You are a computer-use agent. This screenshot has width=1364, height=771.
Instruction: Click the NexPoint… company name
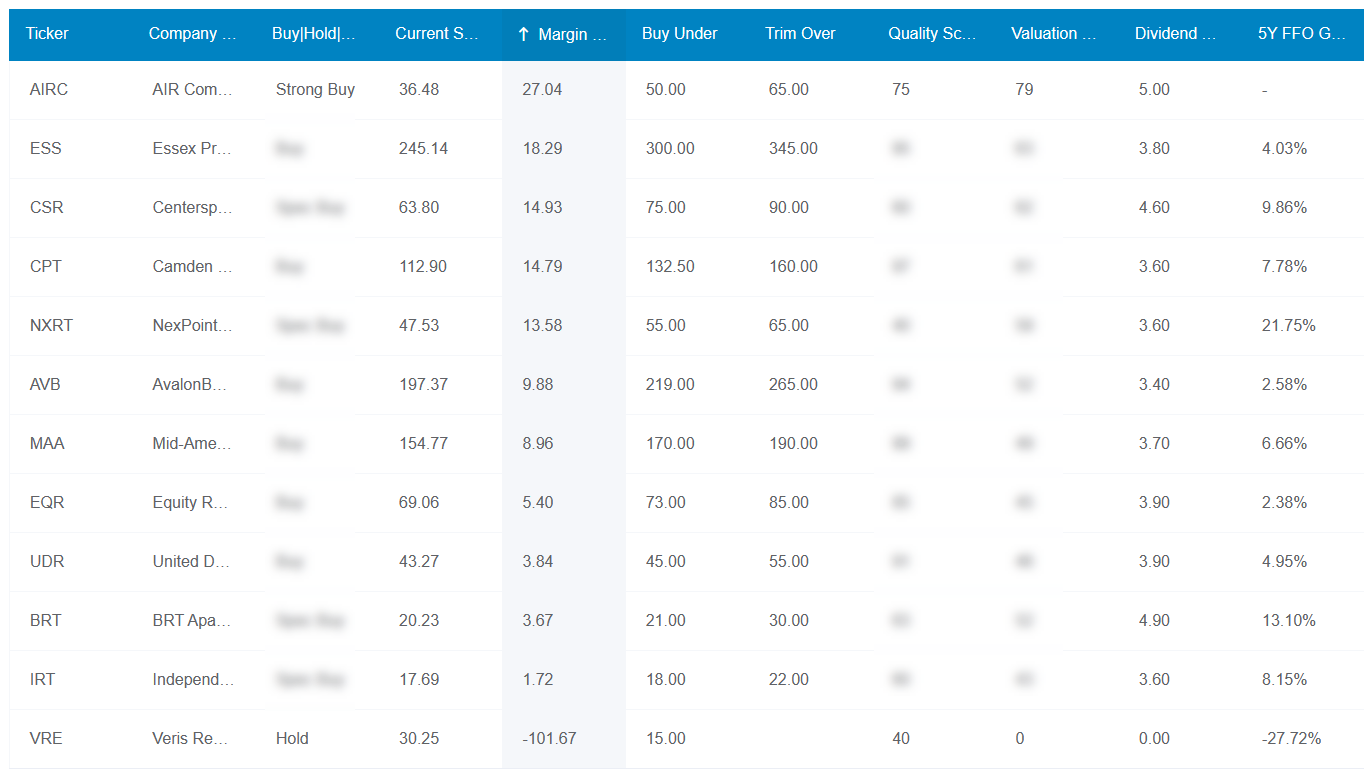[193, 326]
